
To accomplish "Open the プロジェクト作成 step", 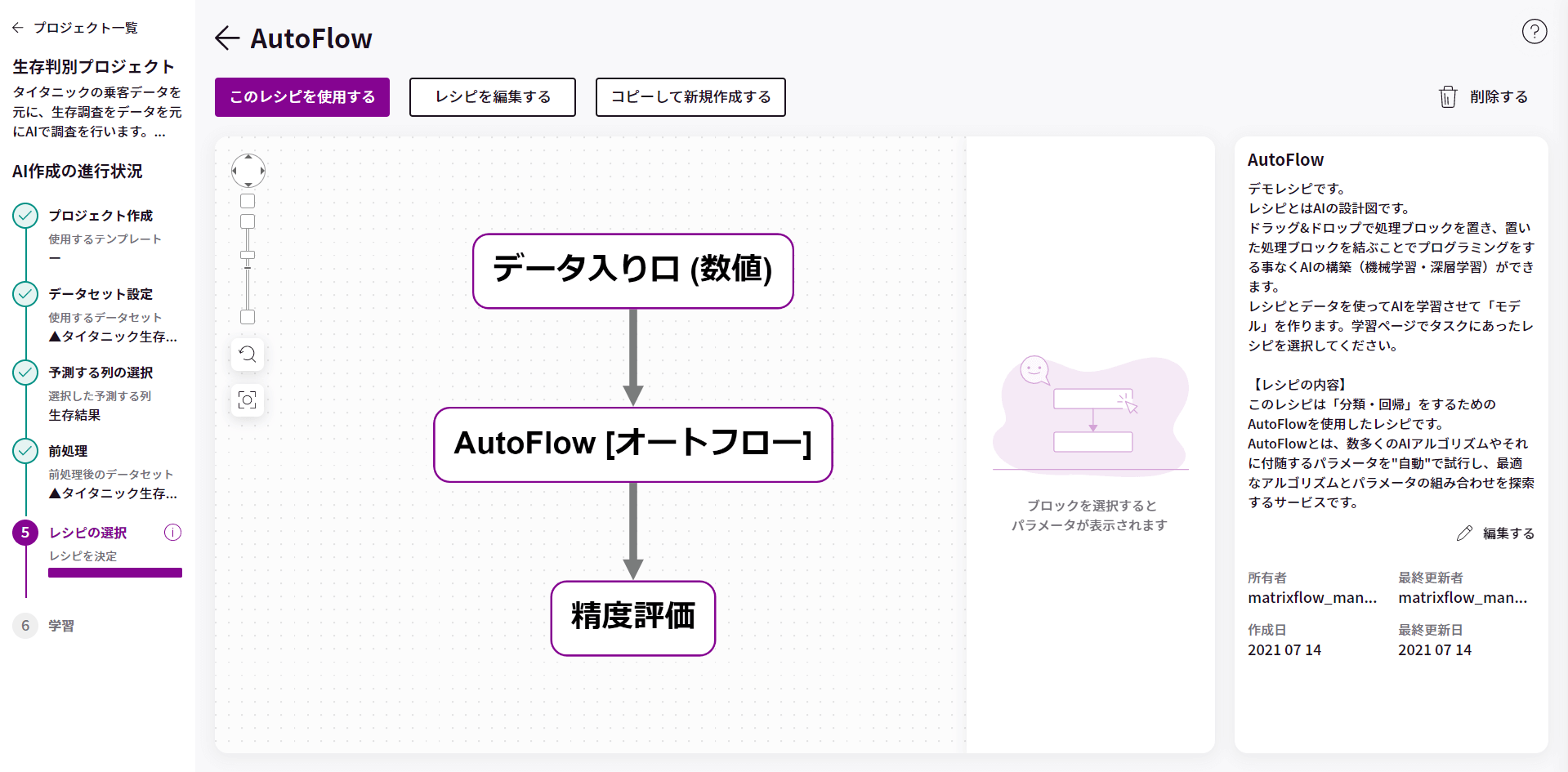I will pos(101,216).
